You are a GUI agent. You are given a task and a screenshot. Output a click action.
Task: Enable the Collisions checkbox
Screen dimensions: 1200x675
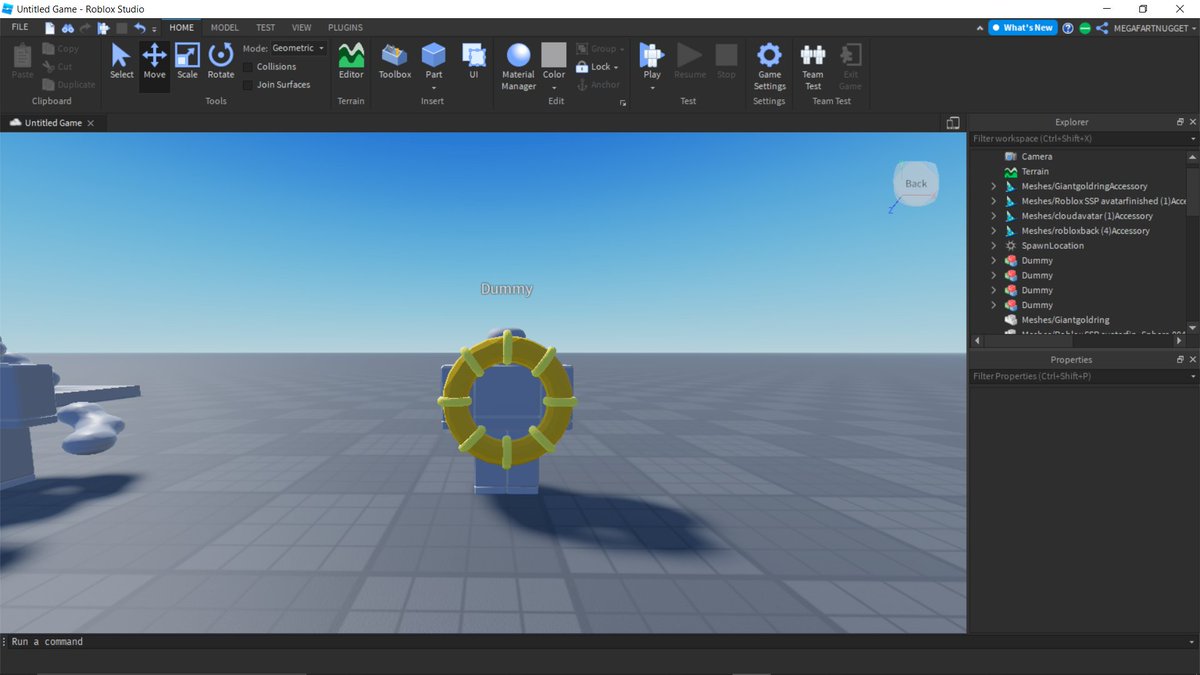pyautogui.click(x=248, y=67)
